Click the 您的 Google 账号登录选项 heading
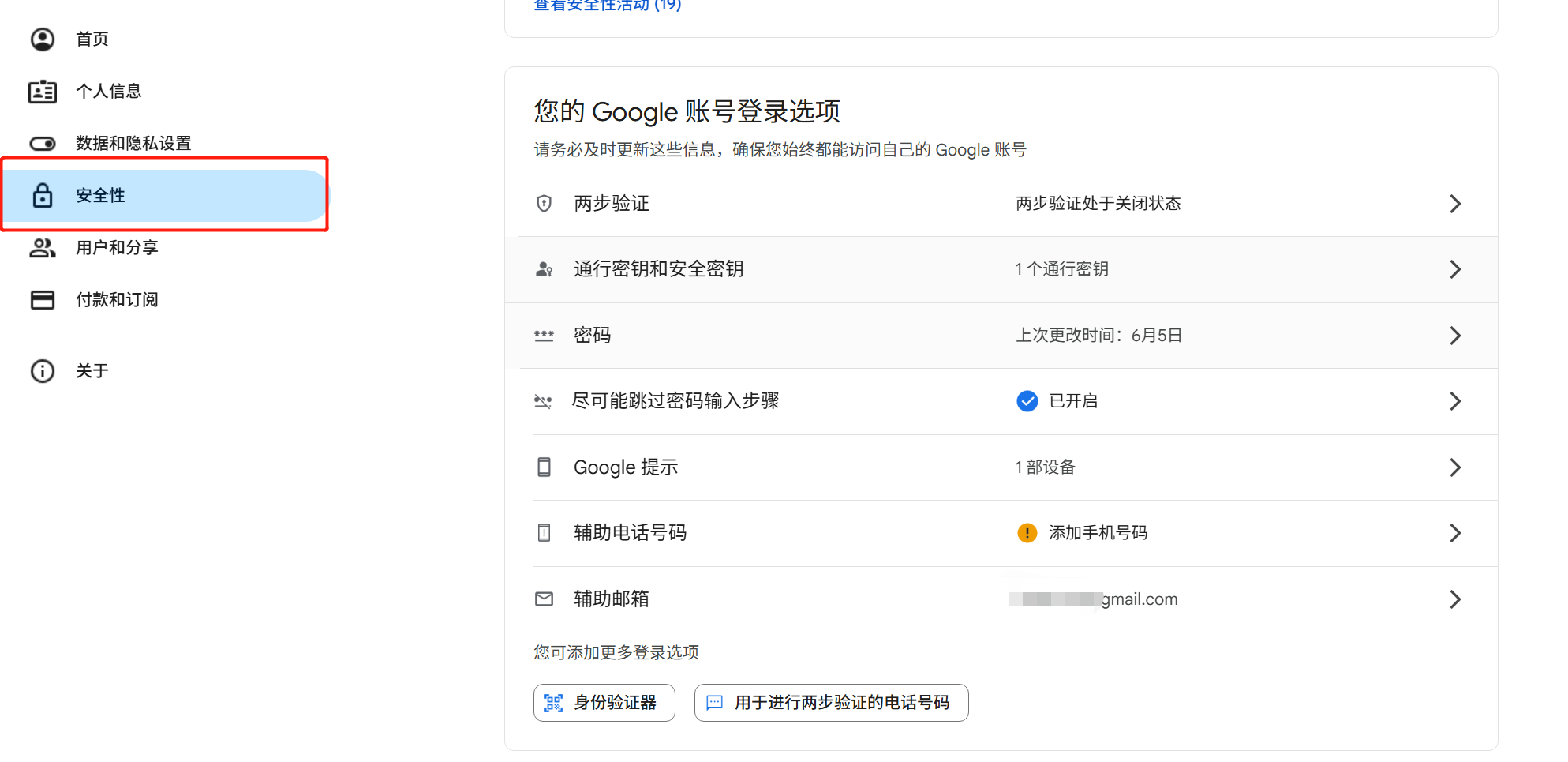This screenshot has width=1568, height=762. click(x=687, y=111)
